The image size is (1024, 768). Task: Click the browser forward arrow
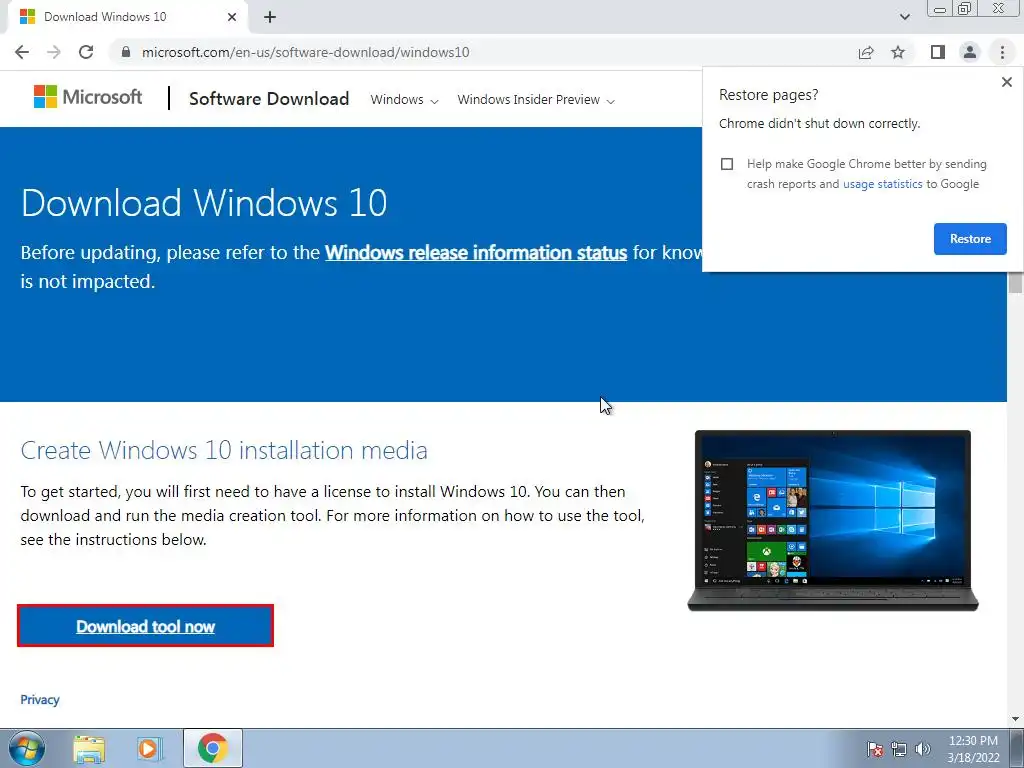pyautogui.click(x=54, y=52)
